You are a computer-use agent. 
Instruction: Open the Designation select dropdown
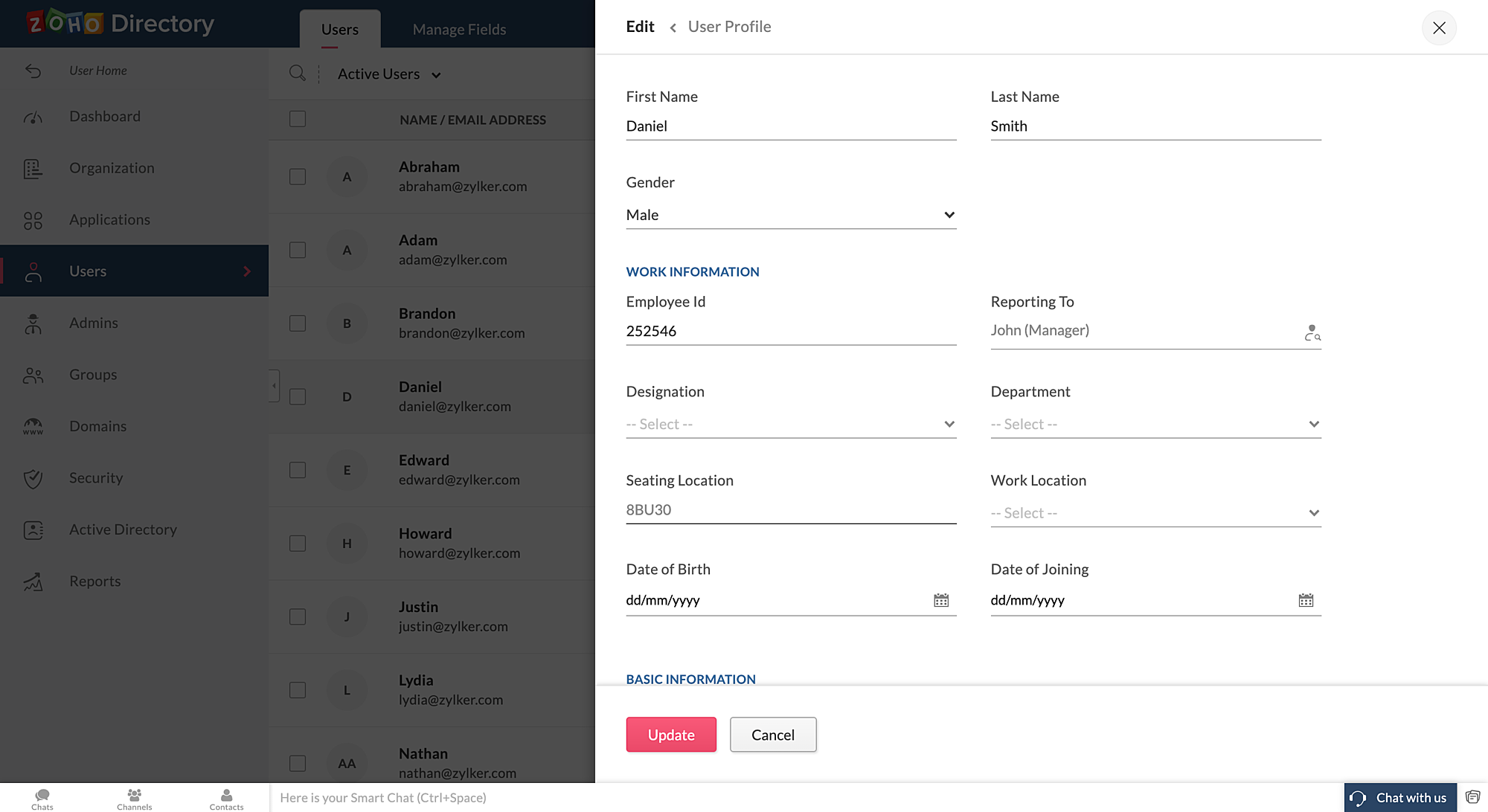pos(790,424)
